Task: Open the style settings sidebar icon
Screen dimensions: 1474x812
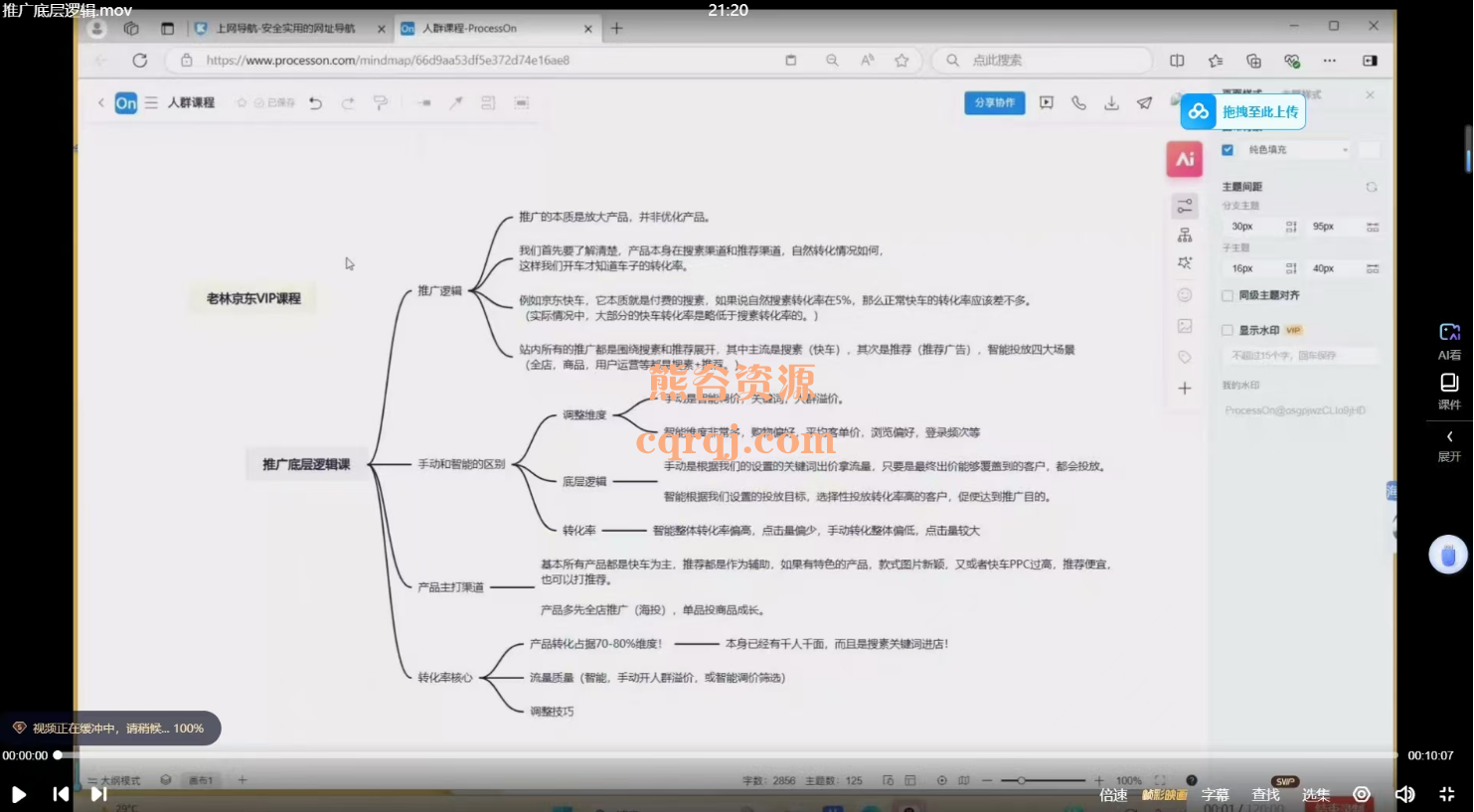Action: click(1185, 206)
